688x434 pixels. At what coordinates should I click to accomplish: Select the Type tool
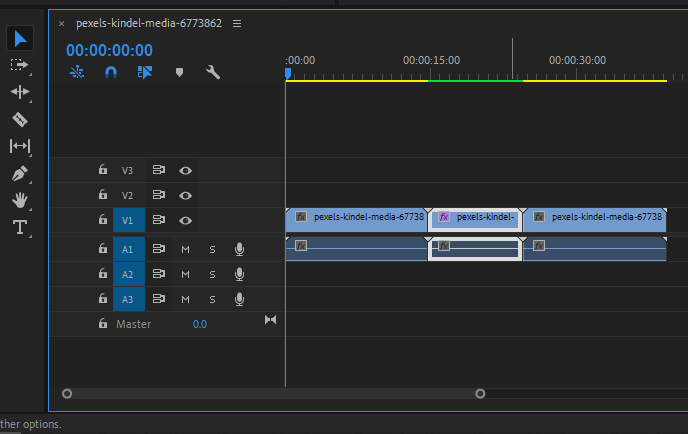coord(20,227)
